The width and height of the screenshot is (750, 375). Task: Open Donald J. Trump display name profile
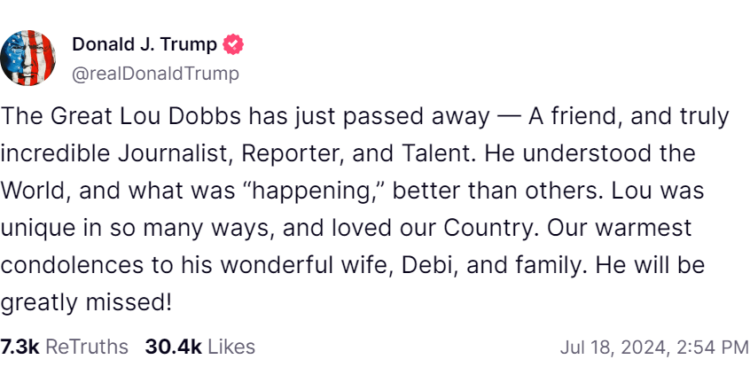click(144, 44)
